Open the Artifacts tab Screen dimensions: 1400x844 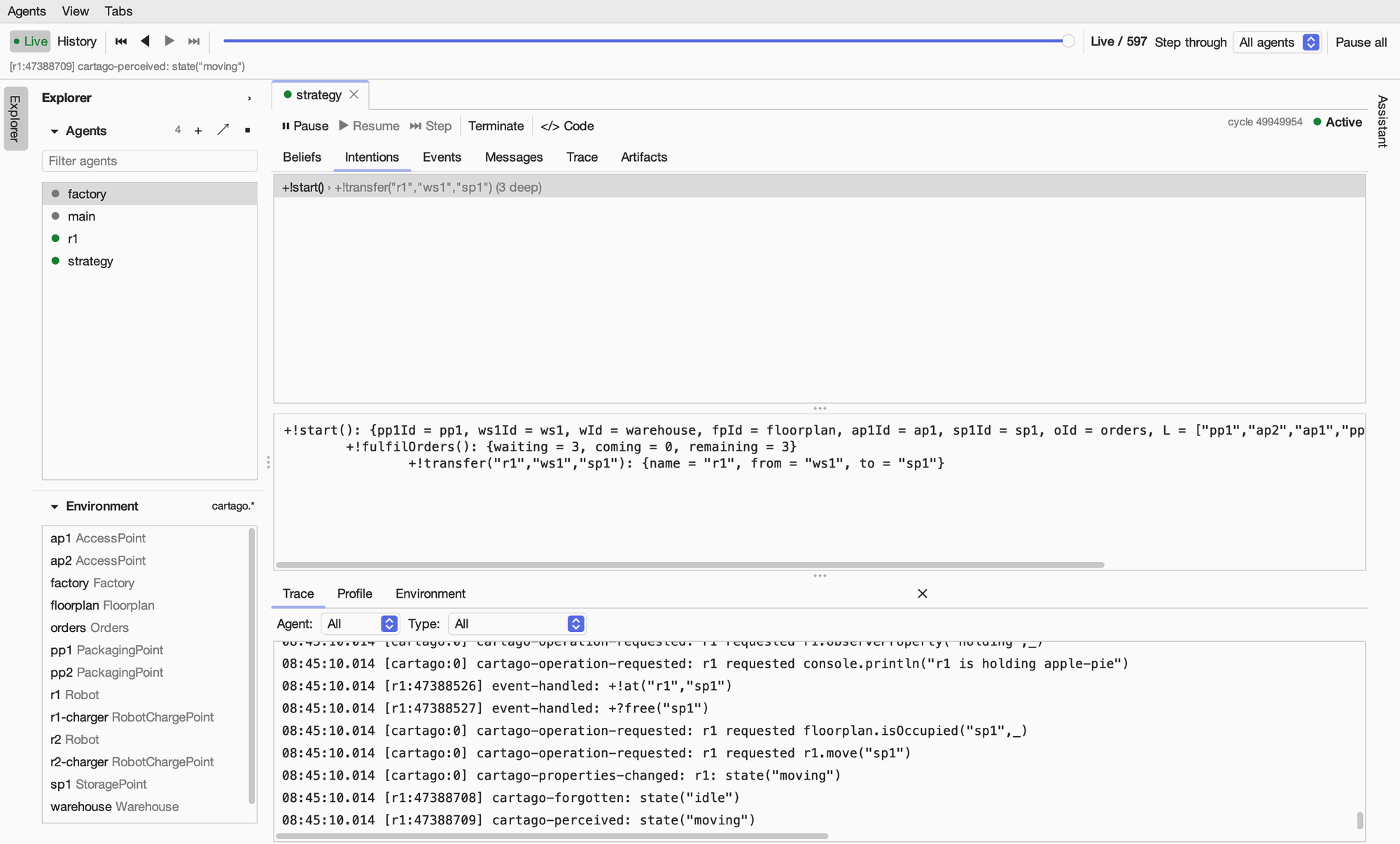(x=644, y=157)
